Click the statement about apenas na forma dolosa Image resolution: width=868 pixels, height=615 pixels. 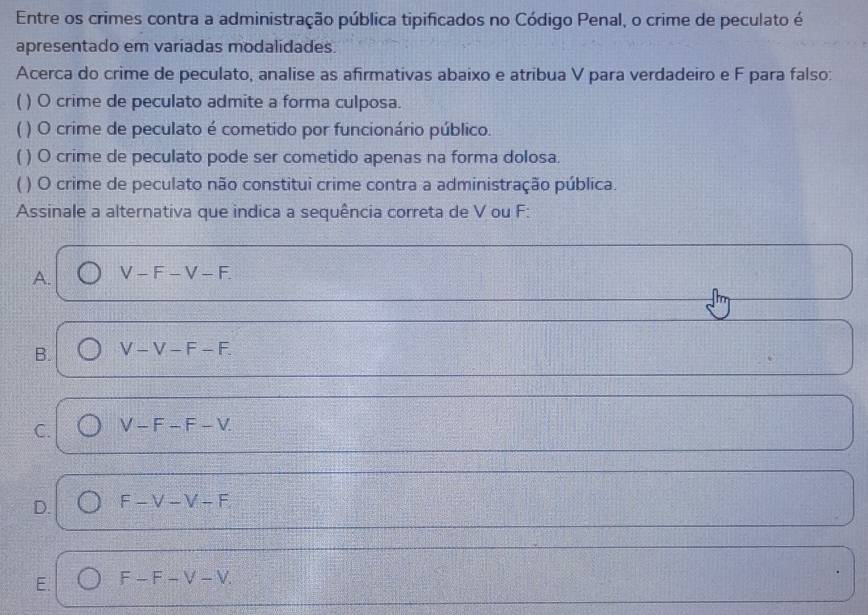coord(288,157)
